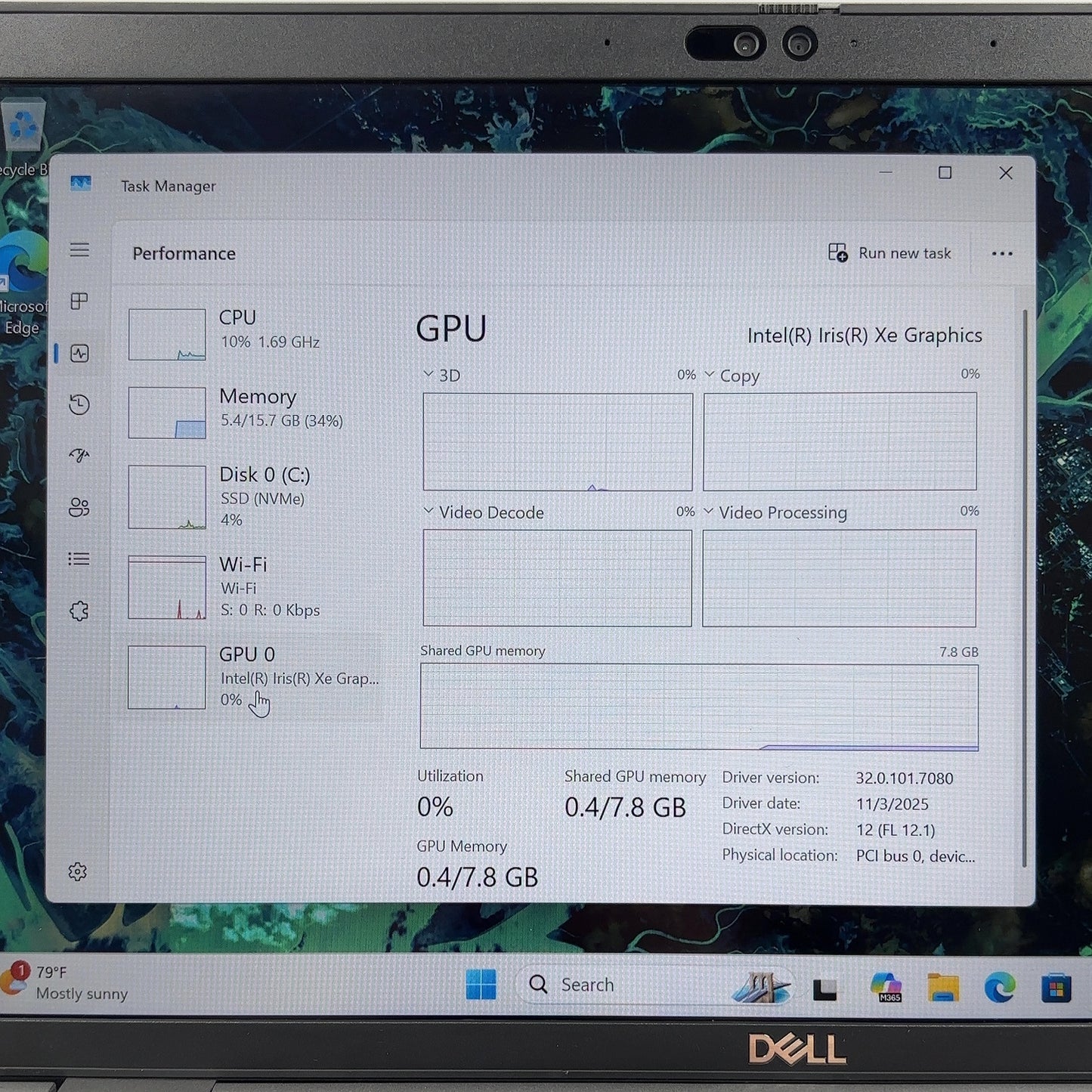Image resolution: width=1092 pixels, height=1092 pixels.
Task: Open the 3D engine graph dropdown
Action: click(x=428, y=374)
